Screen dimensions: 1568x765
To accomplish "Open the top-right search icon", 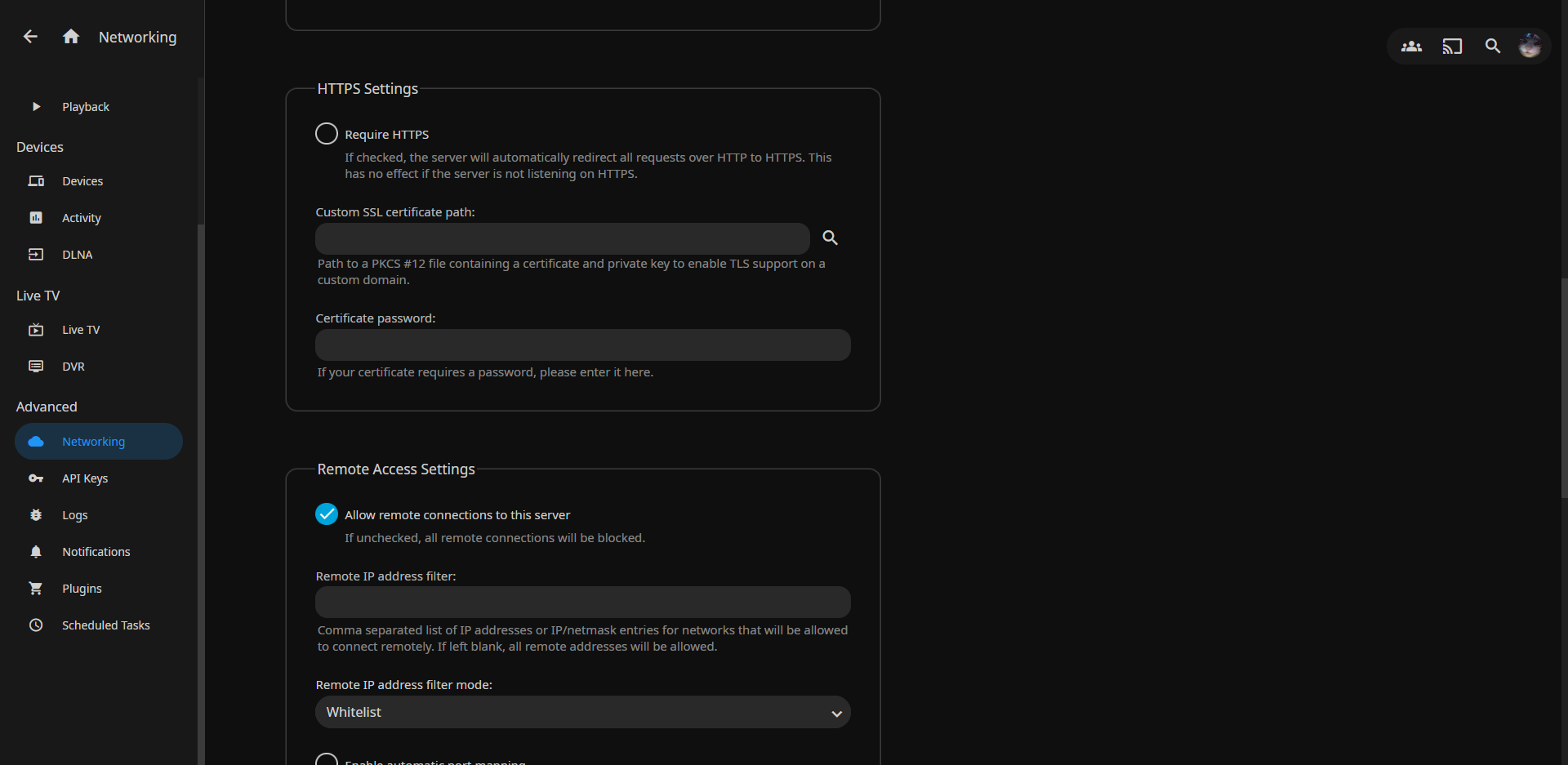I will coord(1492,47).
